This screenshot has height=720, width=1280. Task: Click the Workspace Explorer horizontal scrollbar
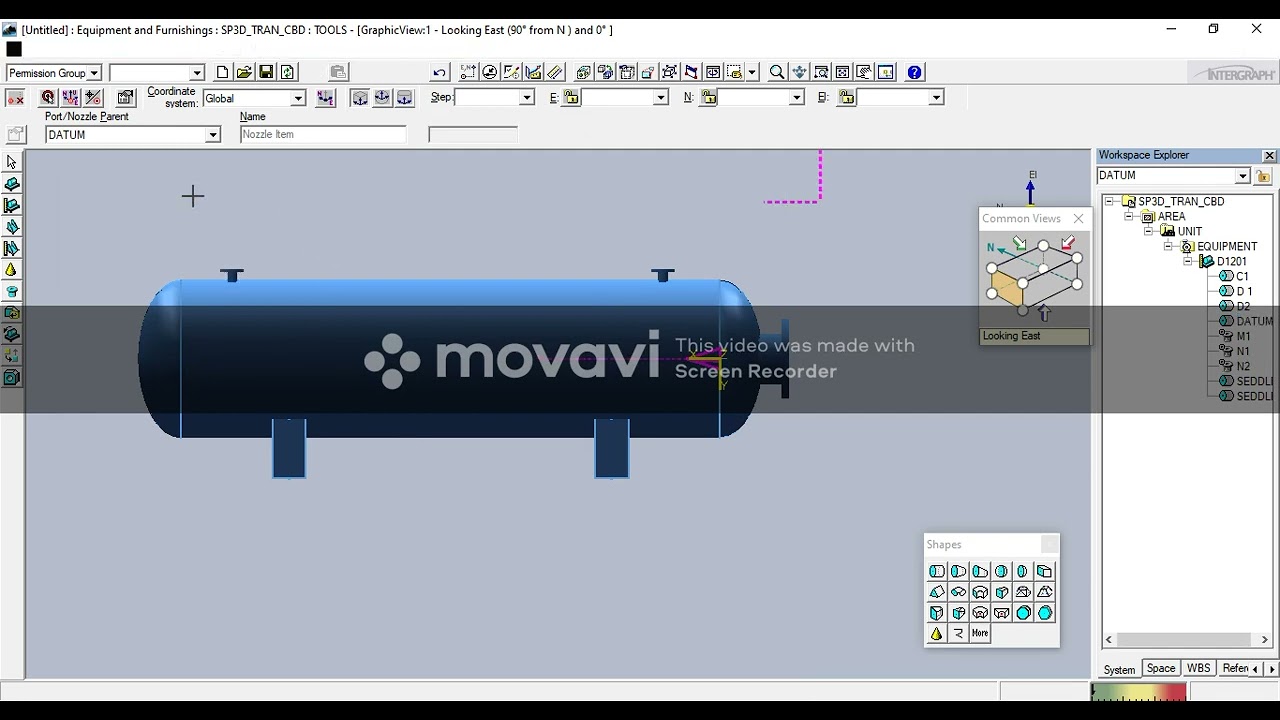click(1186, 640)
